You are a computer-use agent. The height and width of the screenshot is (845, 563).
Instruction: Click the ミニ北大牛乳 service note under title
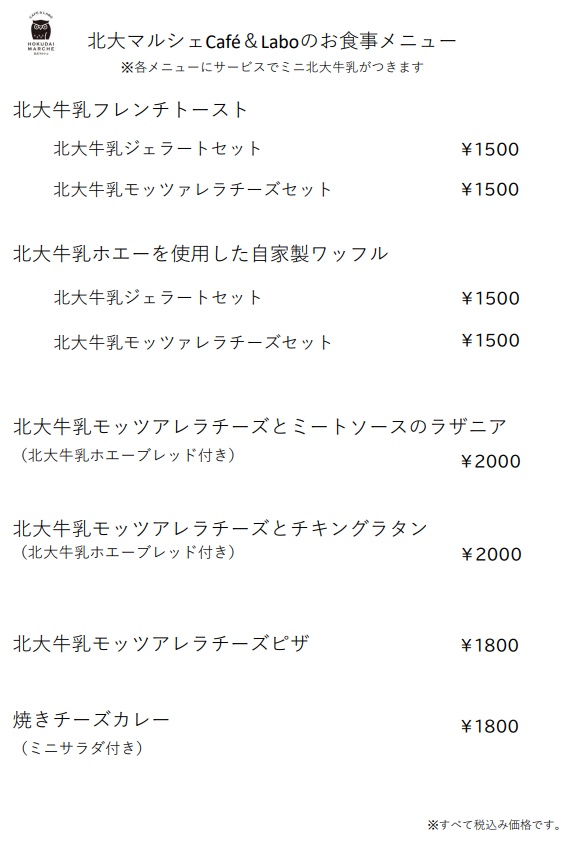[x=272, y=67]
